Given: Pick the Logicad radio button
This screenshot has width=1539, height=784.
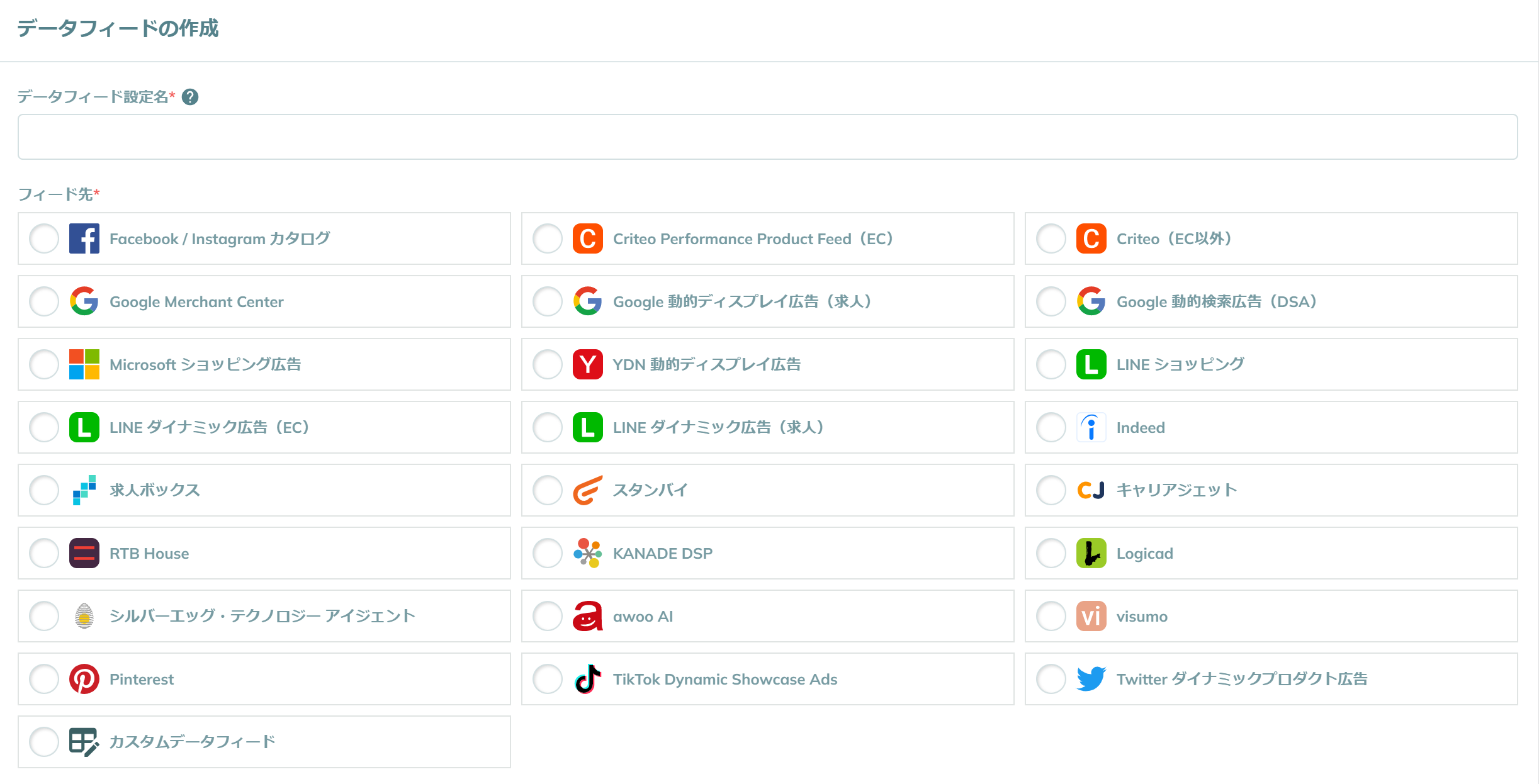Looking at the screenshot, I should (x=1051, y=553).
